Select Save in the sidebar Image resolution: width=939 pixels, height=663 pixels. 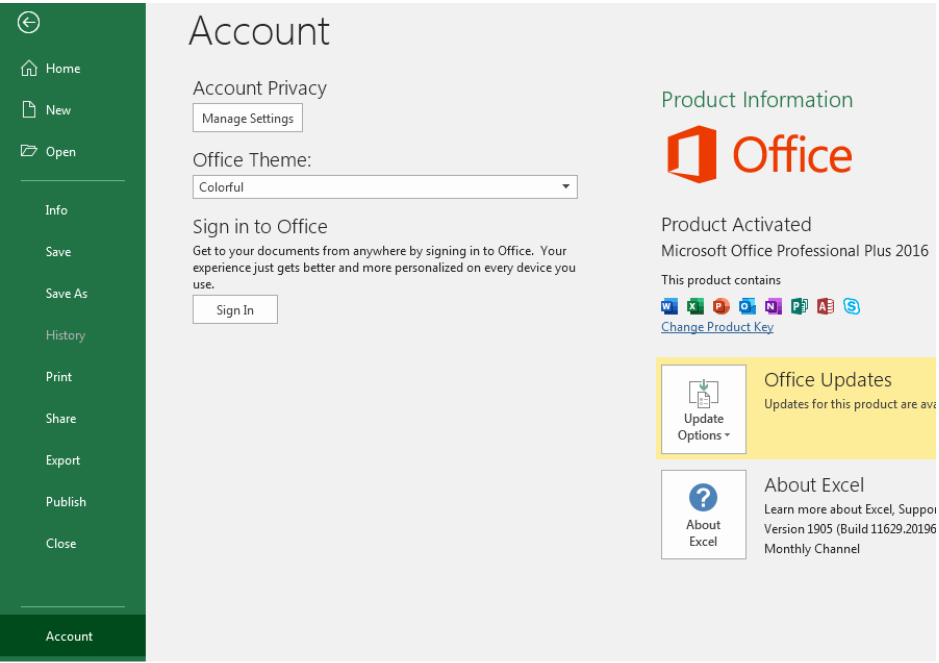point(58,252)
